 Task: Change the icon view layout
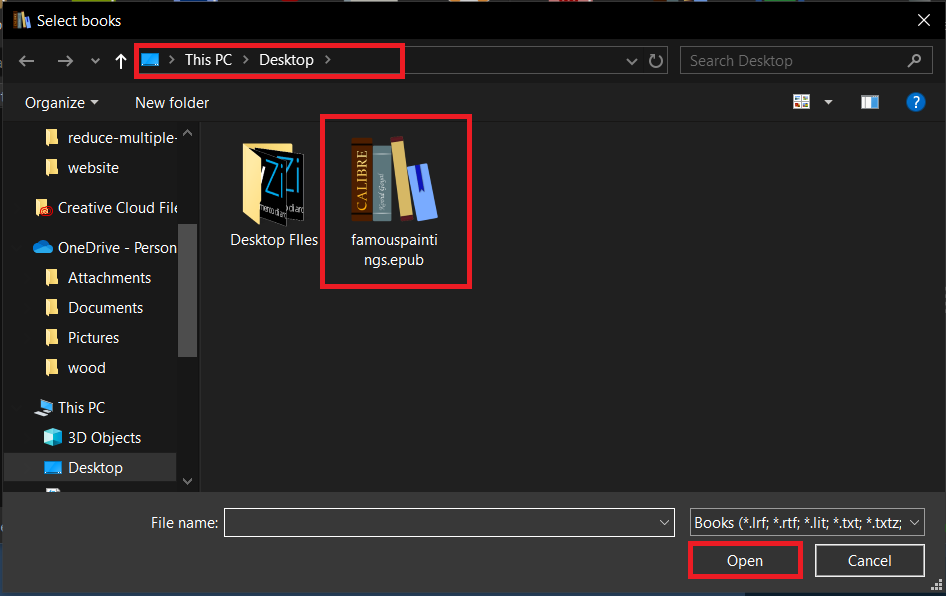801,101
